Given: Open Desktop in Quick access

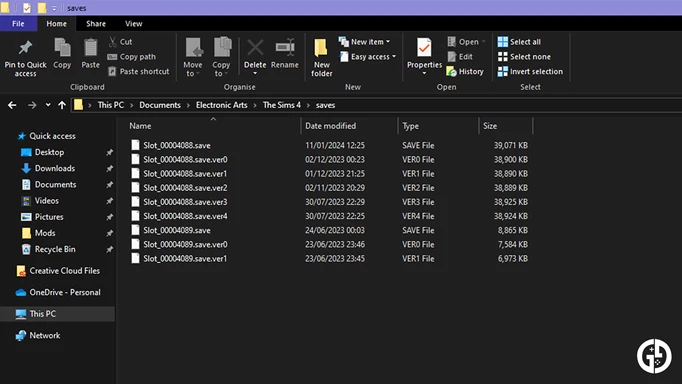Looking at the screenshot, I should 43,152.
